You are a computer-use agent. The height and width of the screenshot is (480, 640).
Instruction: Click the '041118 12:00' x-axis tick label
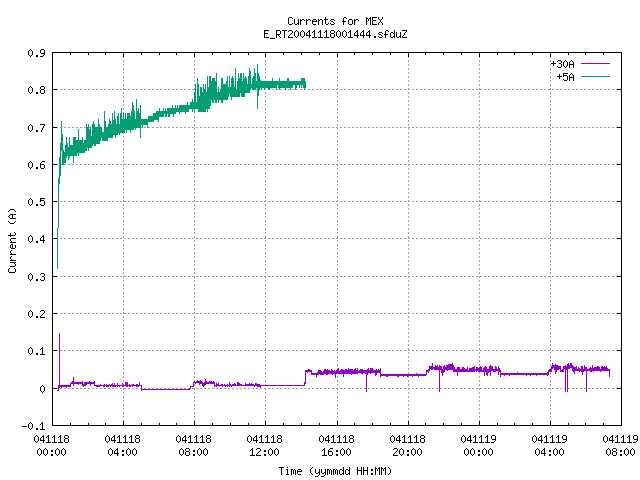coord(264,446)
